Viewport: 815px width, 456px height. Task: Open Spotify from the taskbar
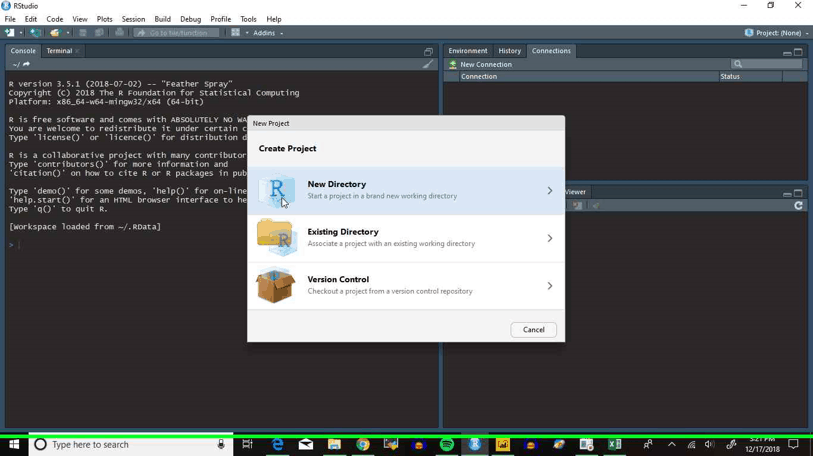(446, 445)
